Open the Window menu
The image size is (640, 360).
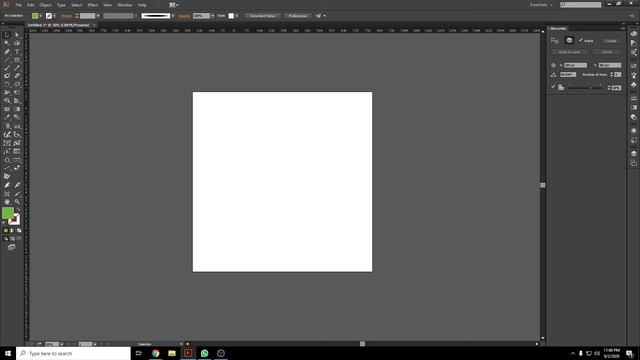(124, 5)
